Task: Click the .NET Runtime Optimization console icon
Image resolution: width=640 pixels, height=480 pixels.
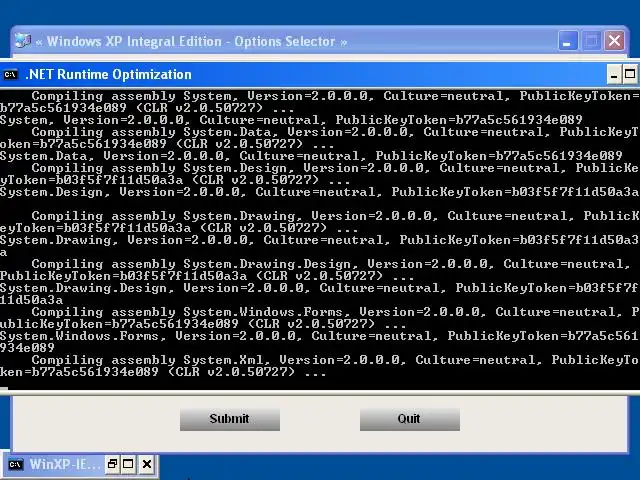Action: click(x=11, y=75)
